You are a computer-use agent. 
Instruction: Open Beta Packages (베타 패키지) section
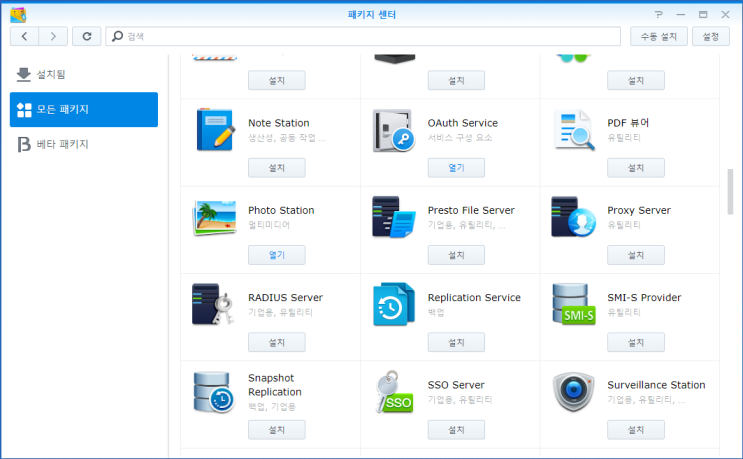tap(84, 144)
